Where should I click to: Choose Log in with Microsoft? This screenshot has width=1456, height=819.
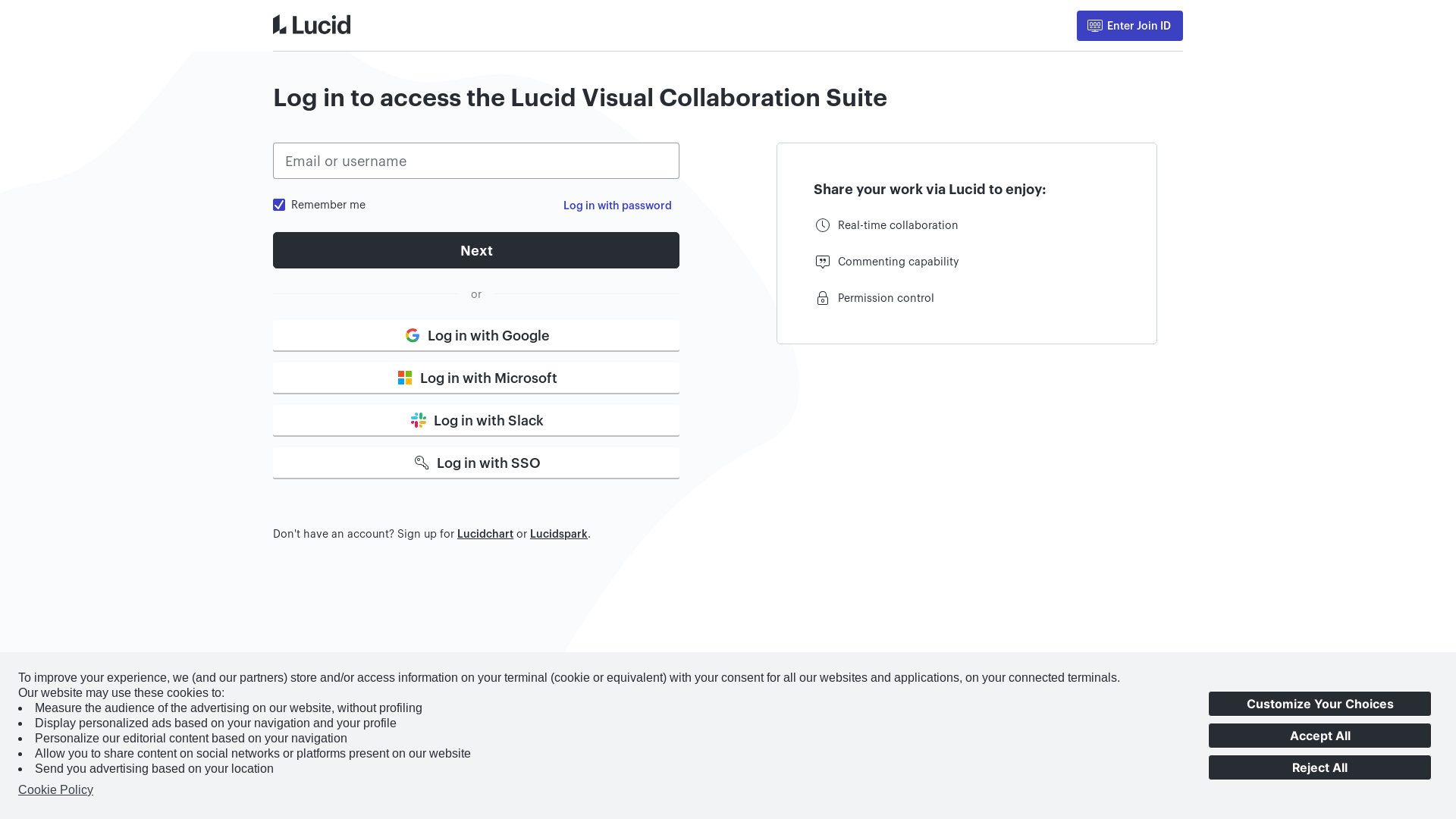476,378
